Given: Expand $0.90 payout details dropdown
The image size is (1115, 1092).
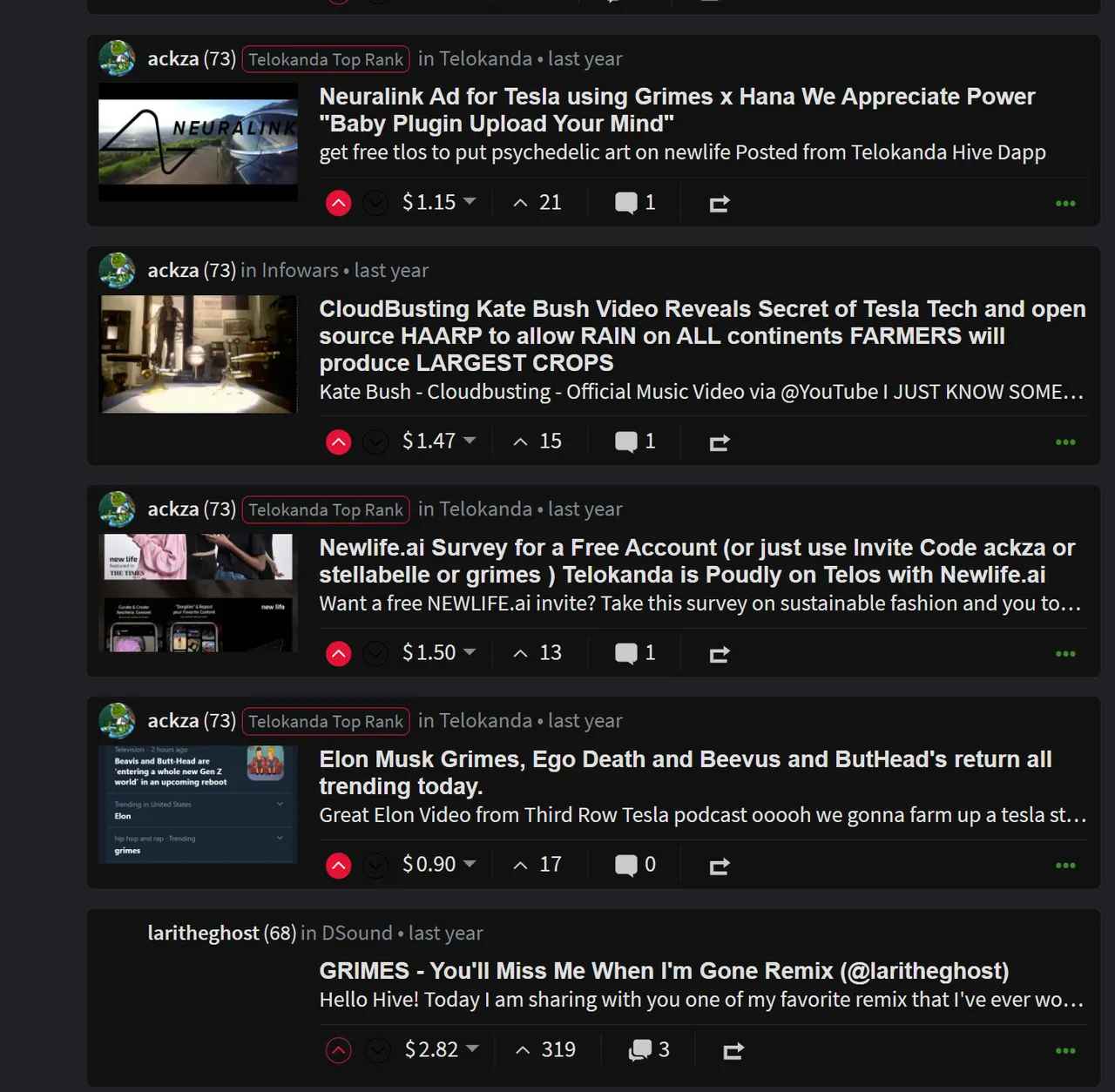Looking at the screenshot, I should tap(439, 864).
